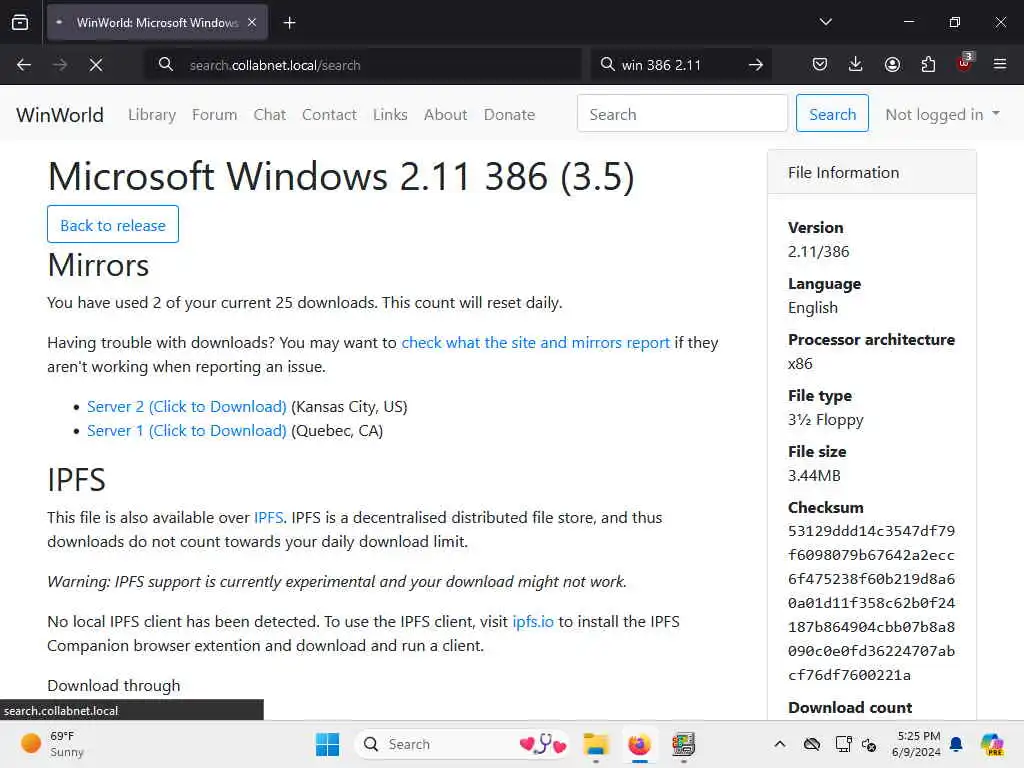Image resolution: width=1024 pixels, height=768 pixels.
Task: Click the Microsoft Windows 2.11 386 heading
Action: point(341,176)
